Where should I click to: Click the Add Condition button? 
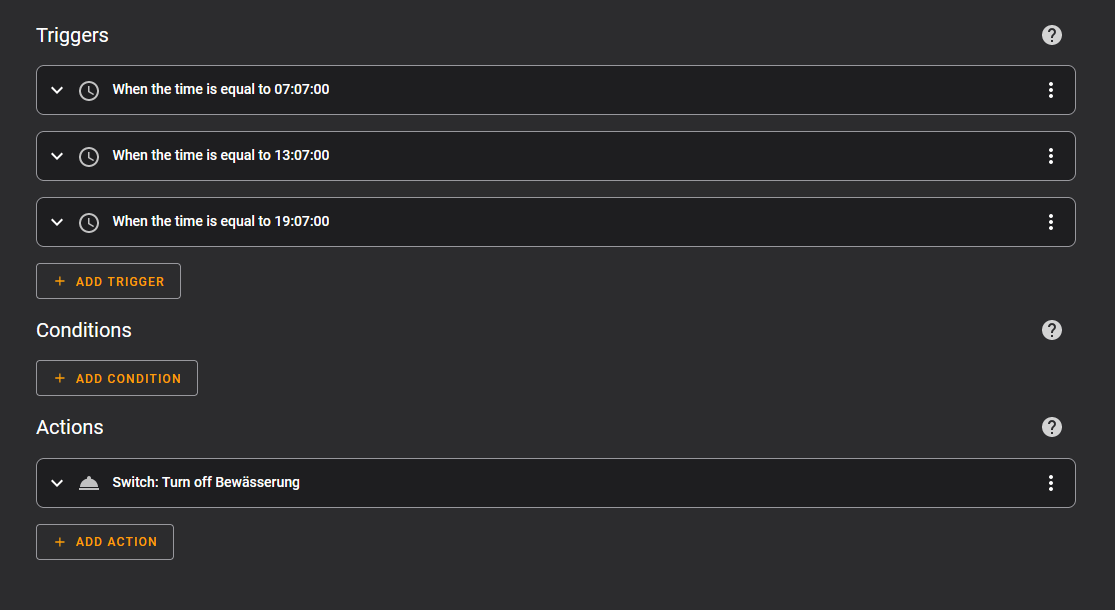pyautogui.click(x=117, y=378)
